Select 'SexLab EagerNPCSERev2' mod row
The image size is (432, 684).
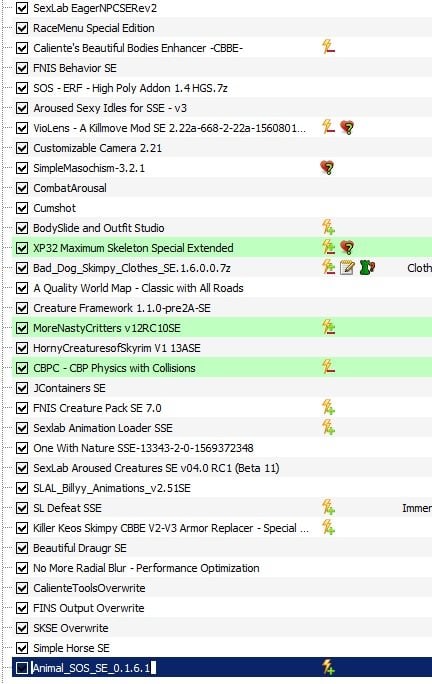point(222,8)
